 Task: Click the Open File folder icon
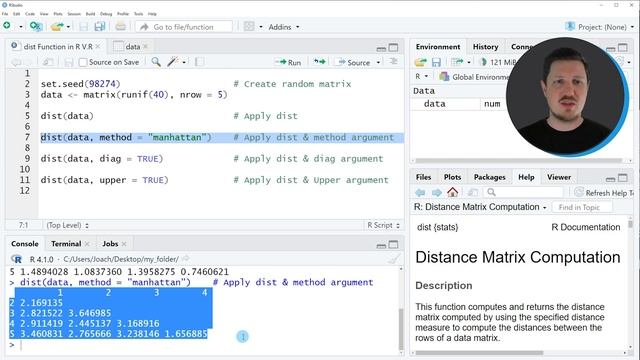click(57, 27)
